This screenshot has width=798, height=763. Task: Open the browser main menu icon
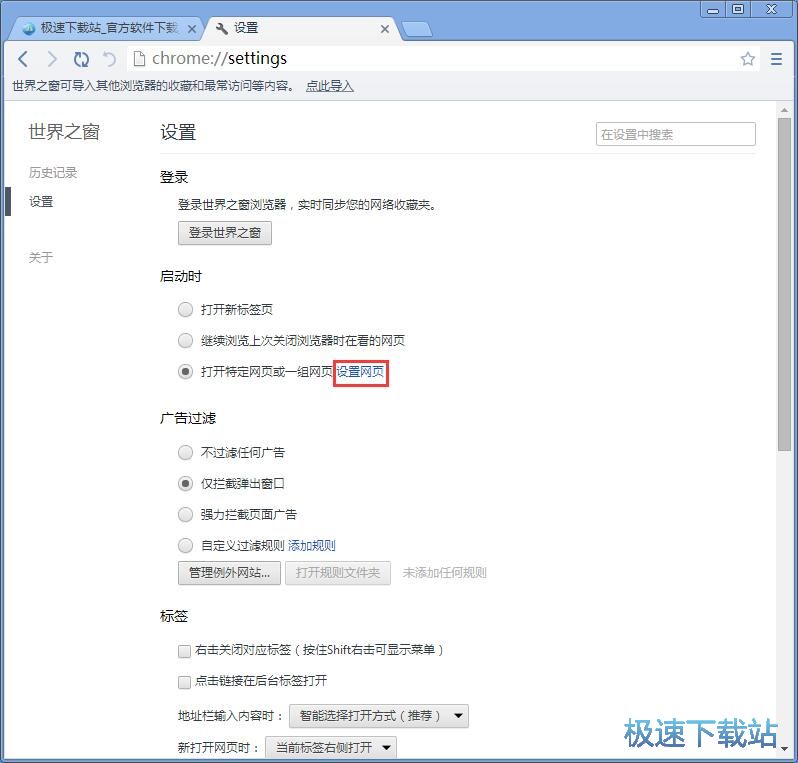[776, 59]
